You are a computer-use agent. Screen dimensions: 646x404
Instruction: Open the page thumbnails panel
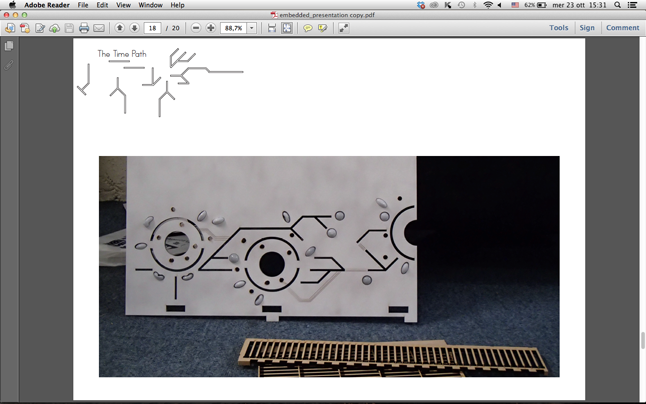(9, 46)
